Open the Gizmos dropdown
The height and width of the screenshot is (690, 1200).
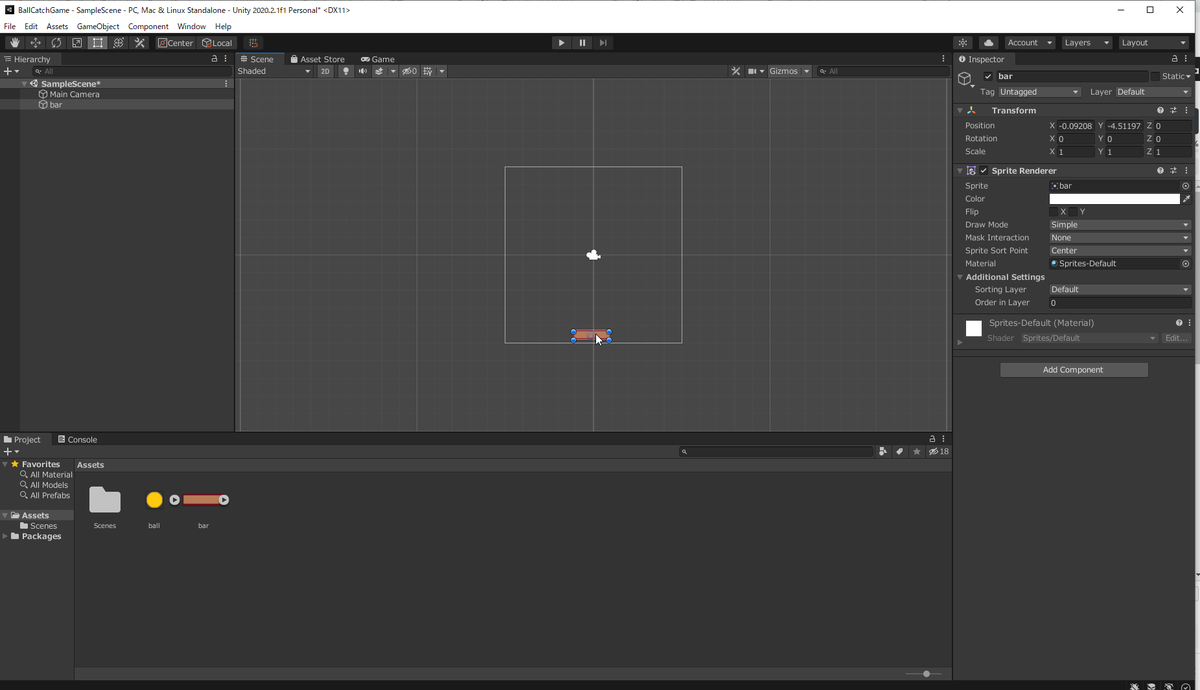tap(788, 71)
